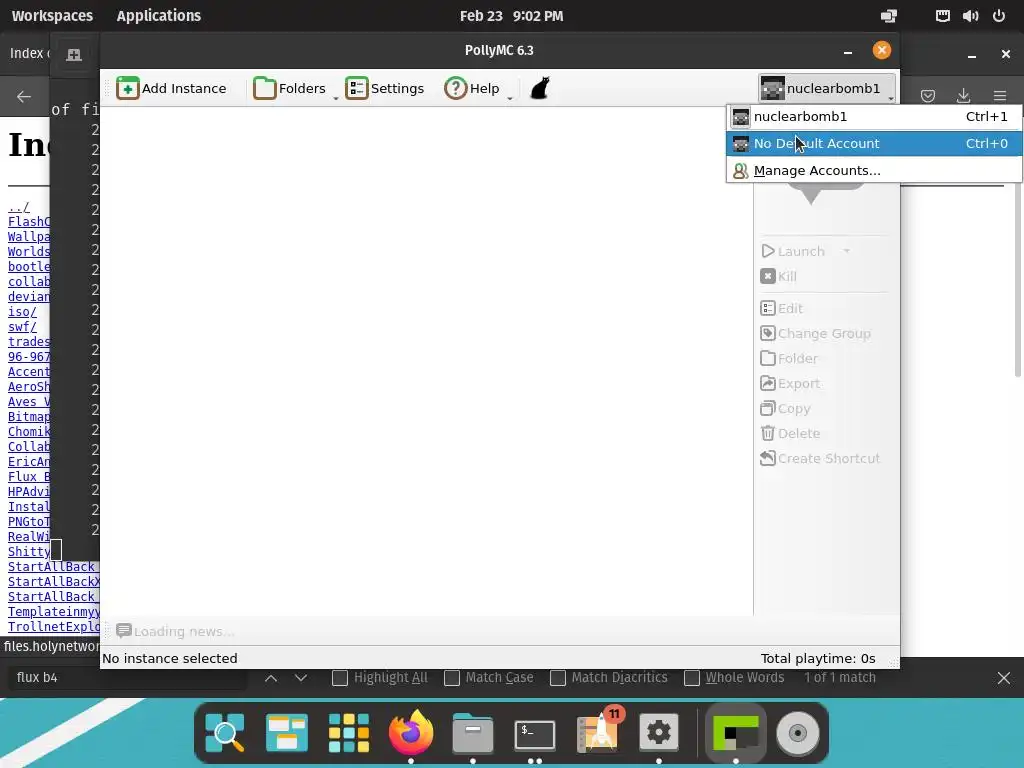Open Pop!_Shop rocket icon in dock
This screenshot has height=768, width=1024.
597,731
